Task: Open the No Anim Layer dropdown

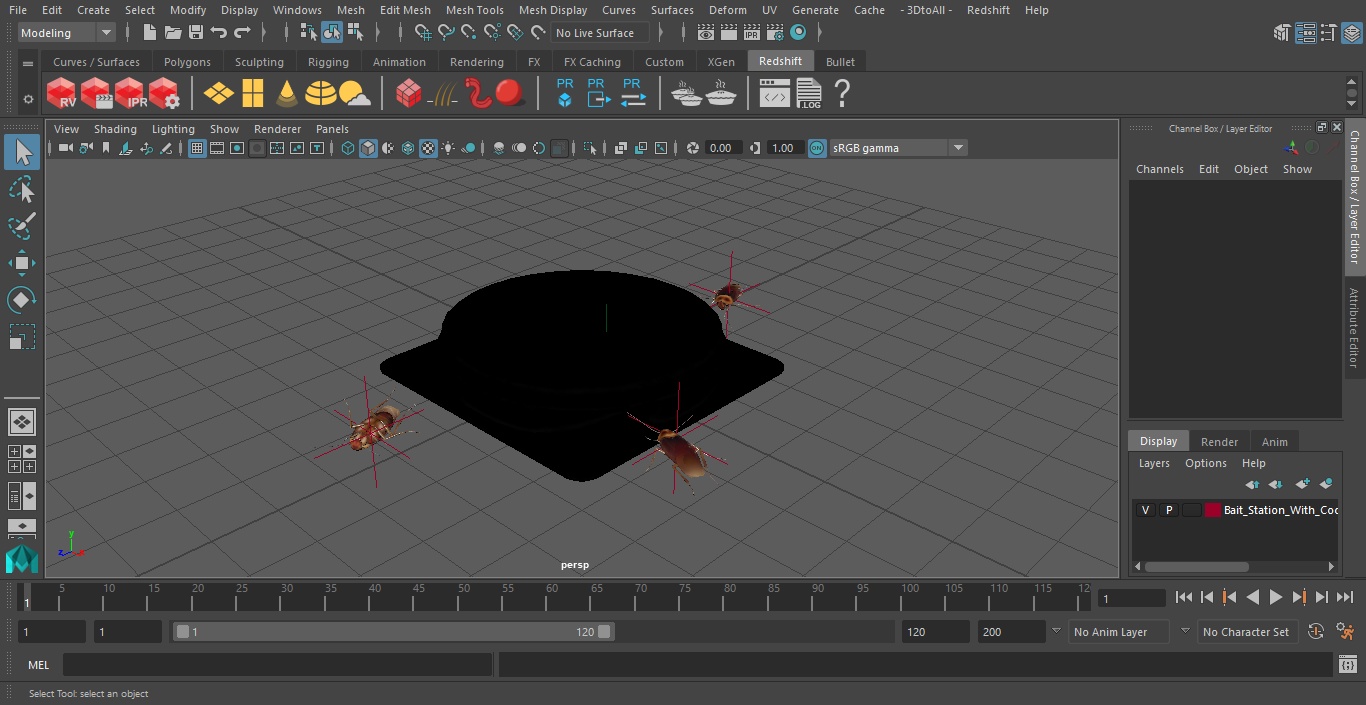Action: [x=1120, y=632]
